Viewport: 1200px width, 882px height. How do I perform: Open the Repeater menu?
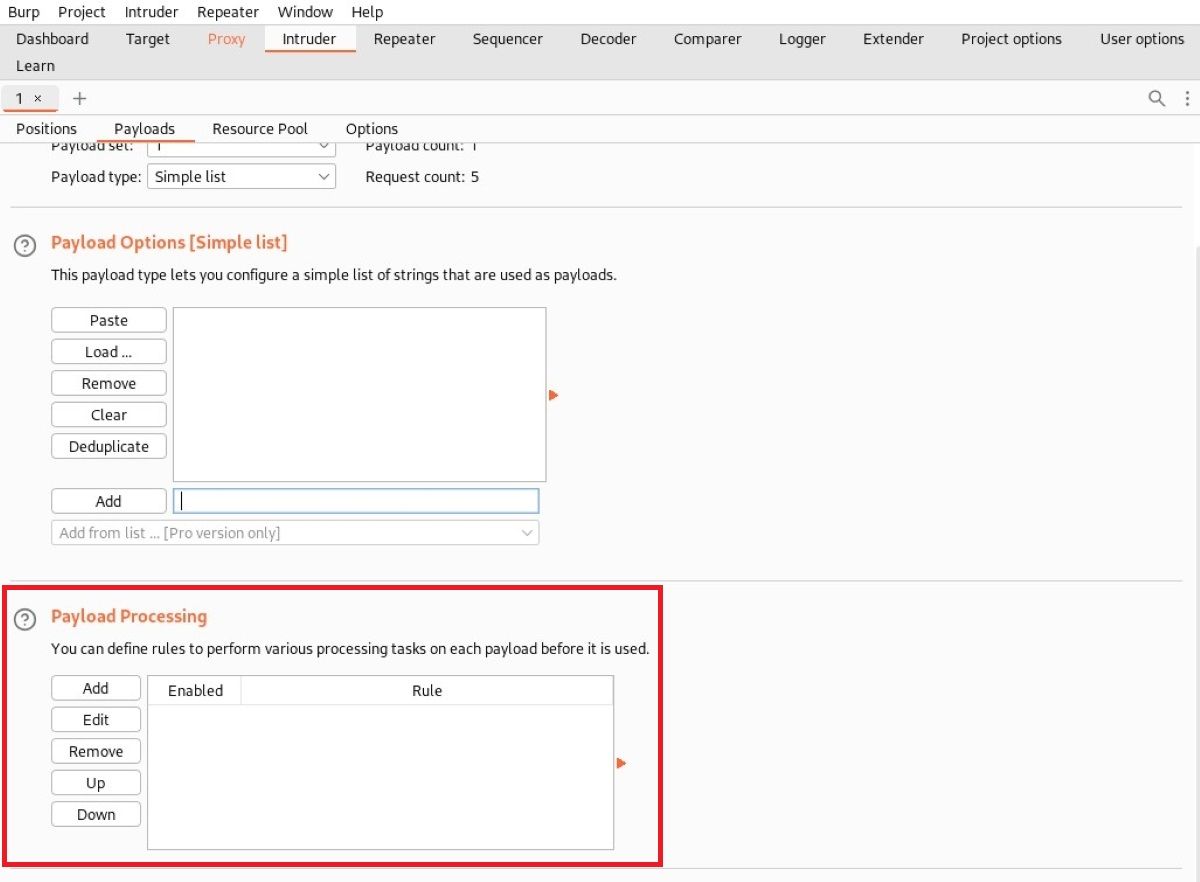point(228,12)
